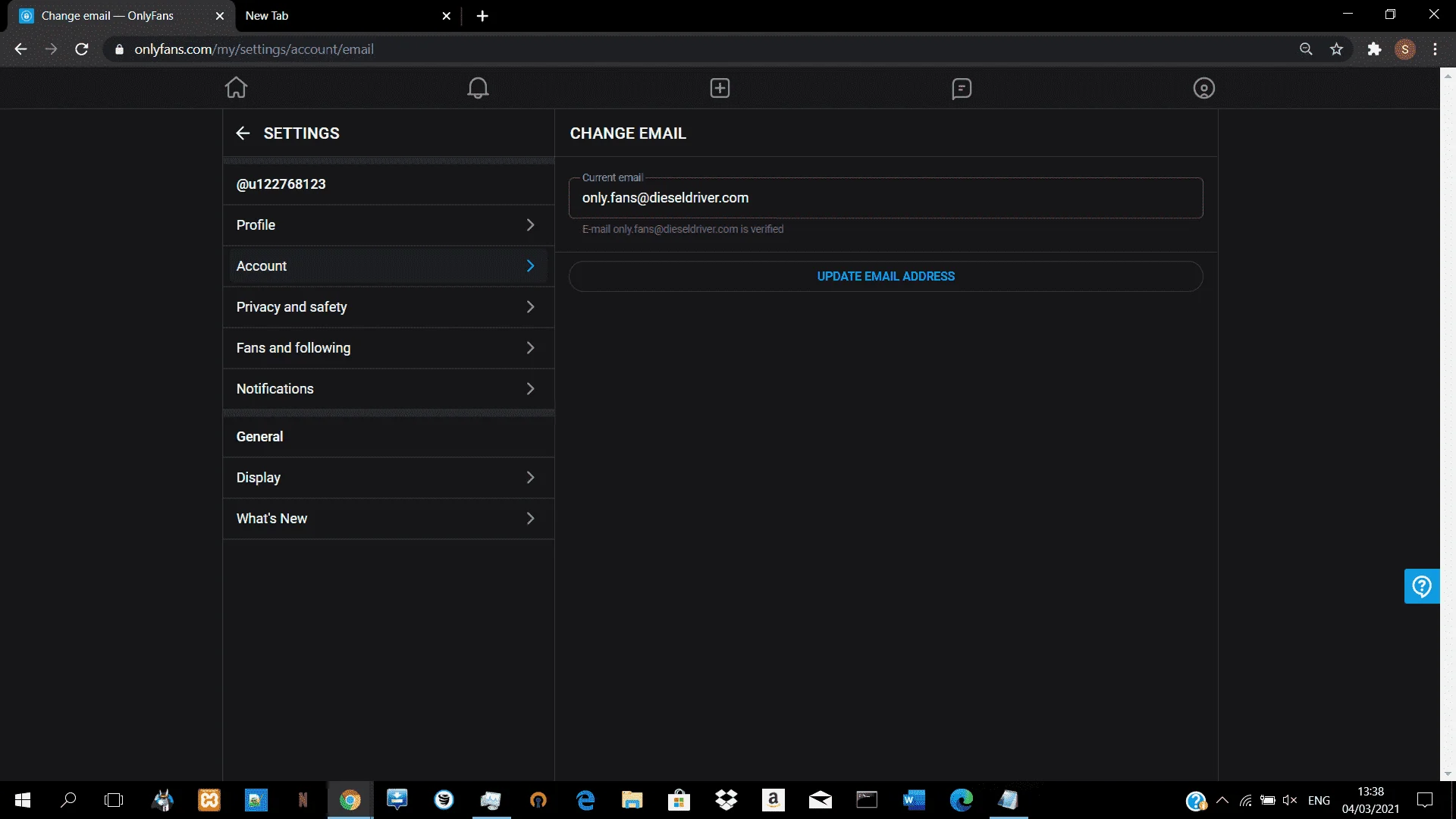
Task: Expand the Profile row chevron
Action: (x=530, y=225)
